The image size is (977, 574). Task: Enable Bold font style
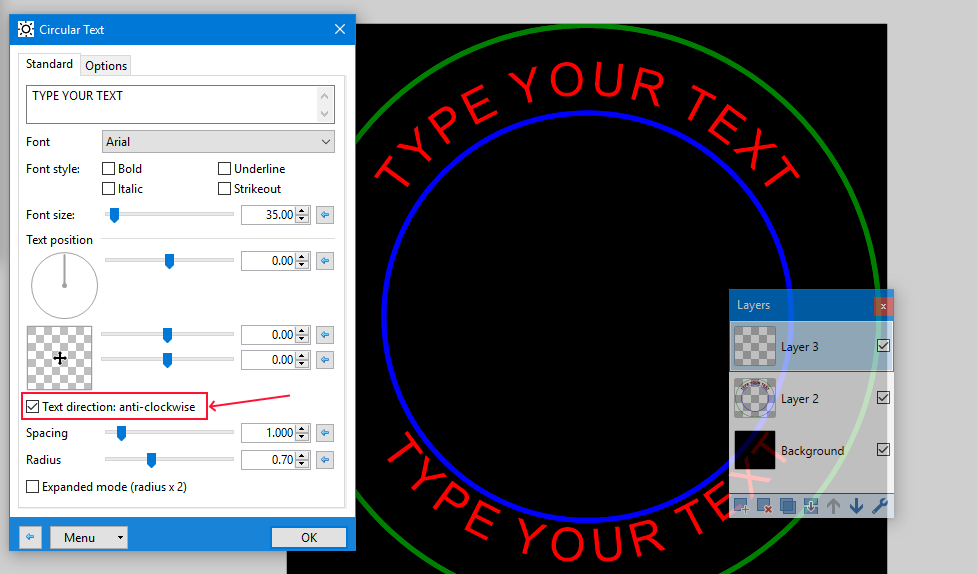[x=108, y=169]
